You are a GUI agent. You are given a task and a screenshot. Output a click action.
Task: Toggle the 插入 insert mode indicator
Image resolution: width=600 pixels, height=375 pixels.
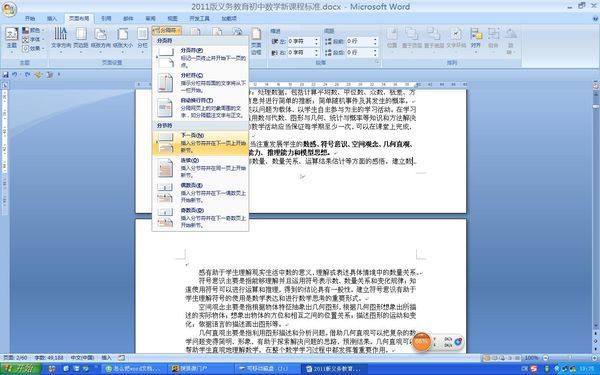[106, 358]
